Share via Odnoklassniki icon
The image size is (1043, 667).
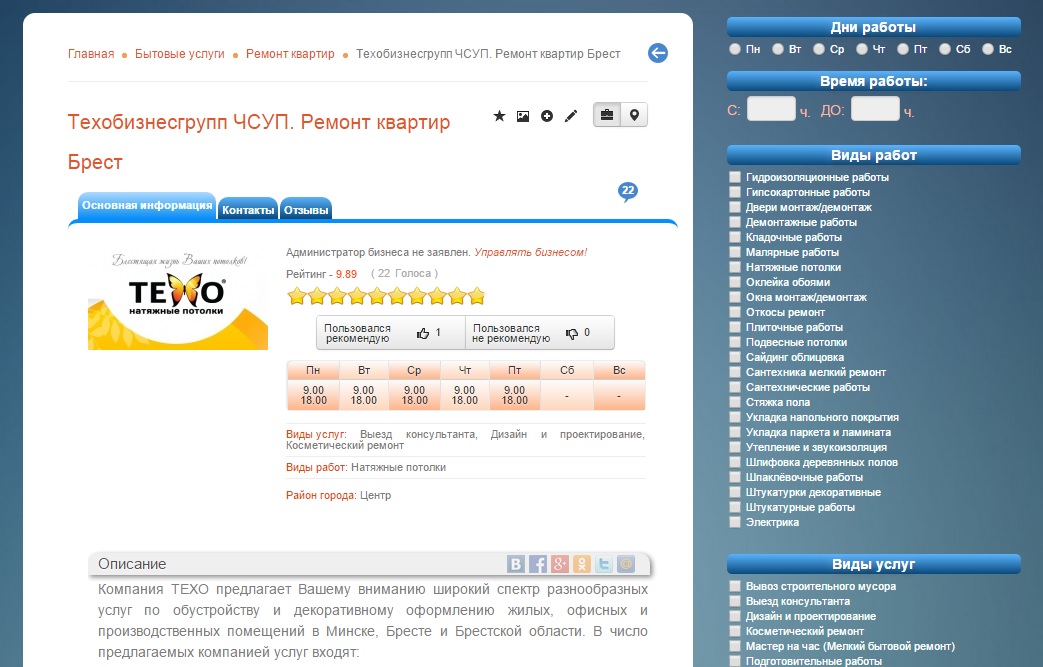tap(581, 565)
